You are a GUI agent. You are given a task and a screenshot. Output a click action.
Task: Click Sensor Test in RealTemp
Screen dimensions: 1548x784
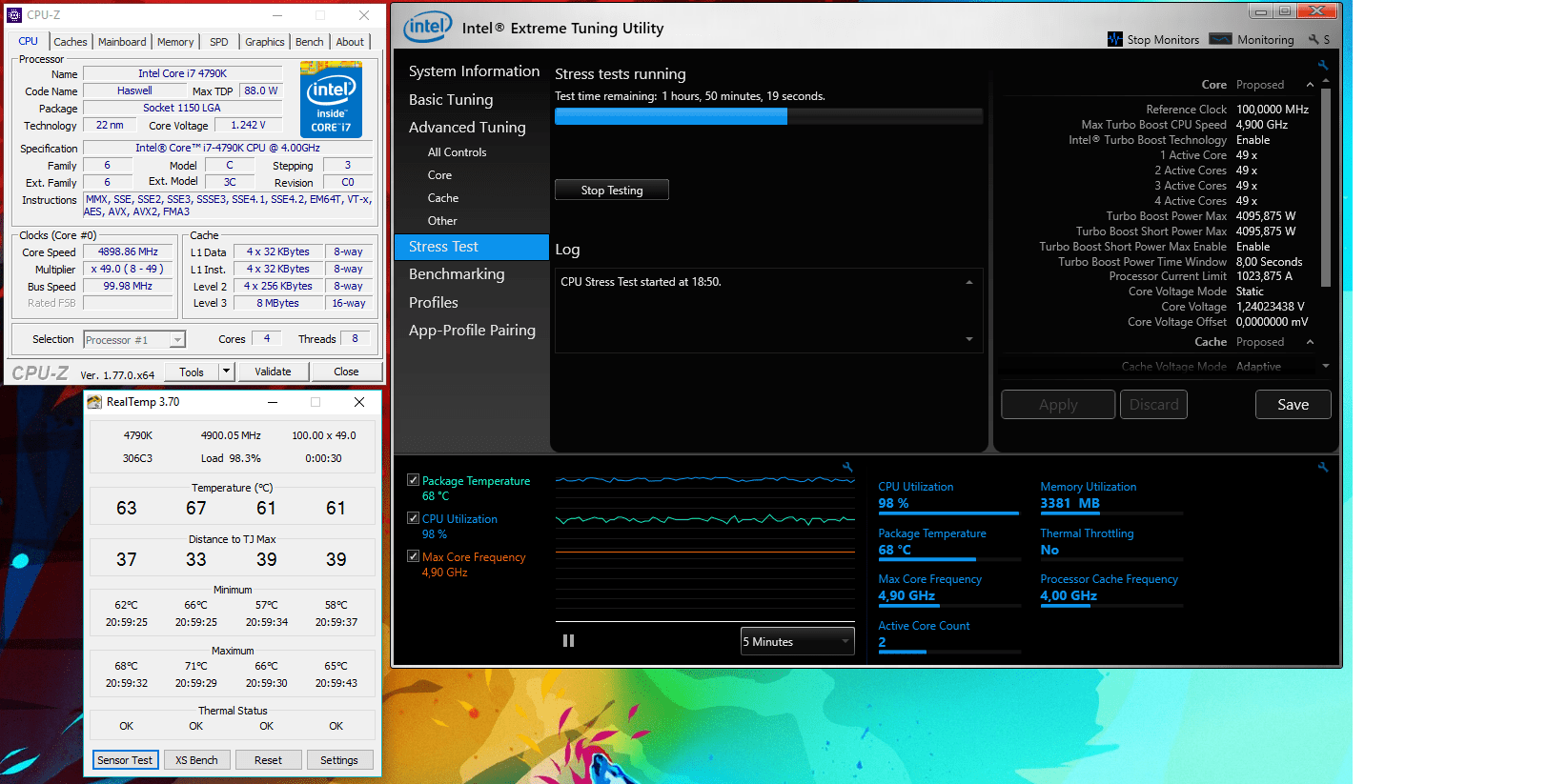tap(125, 760)
